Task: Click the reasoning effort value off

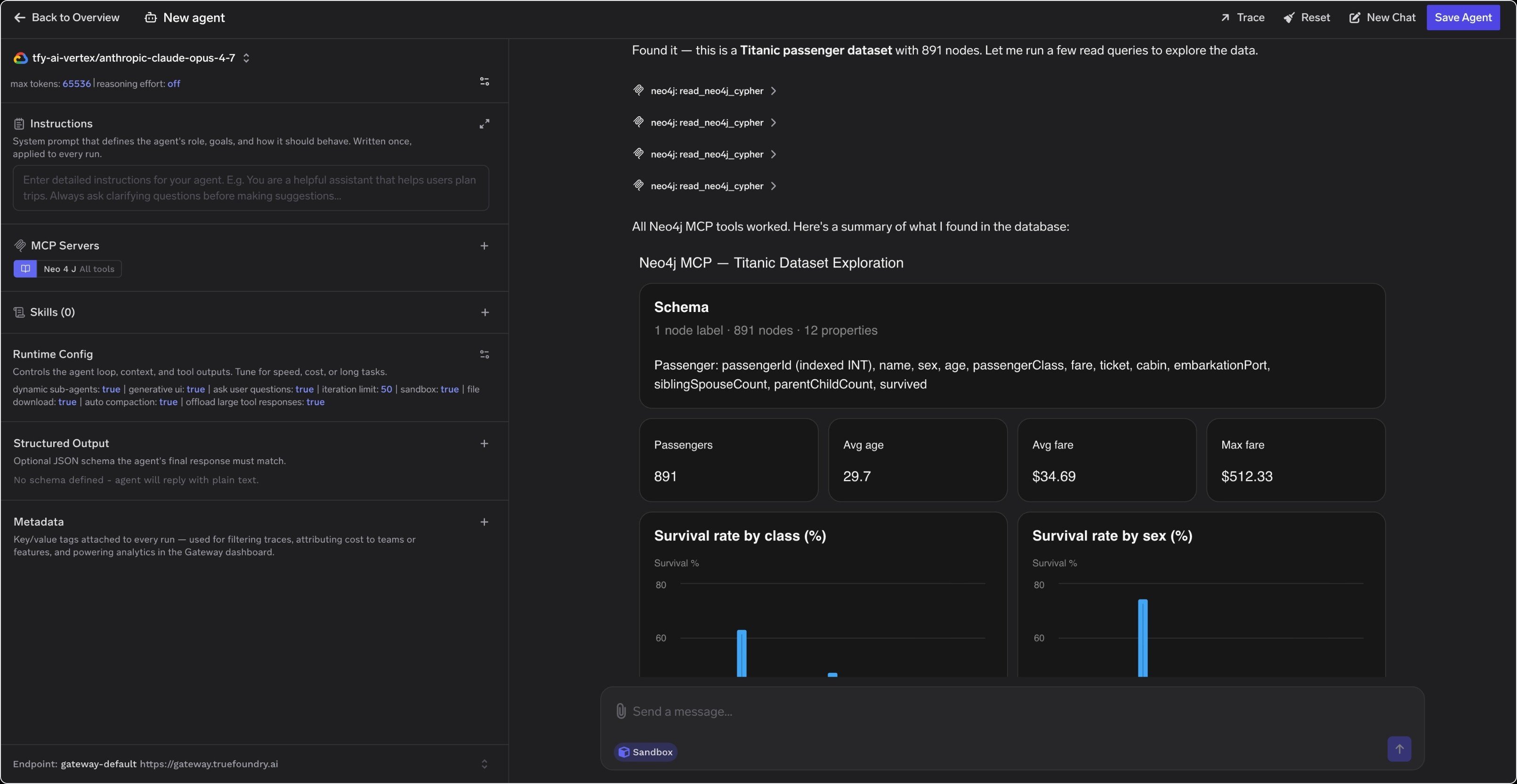Action: tap(174, 84)
